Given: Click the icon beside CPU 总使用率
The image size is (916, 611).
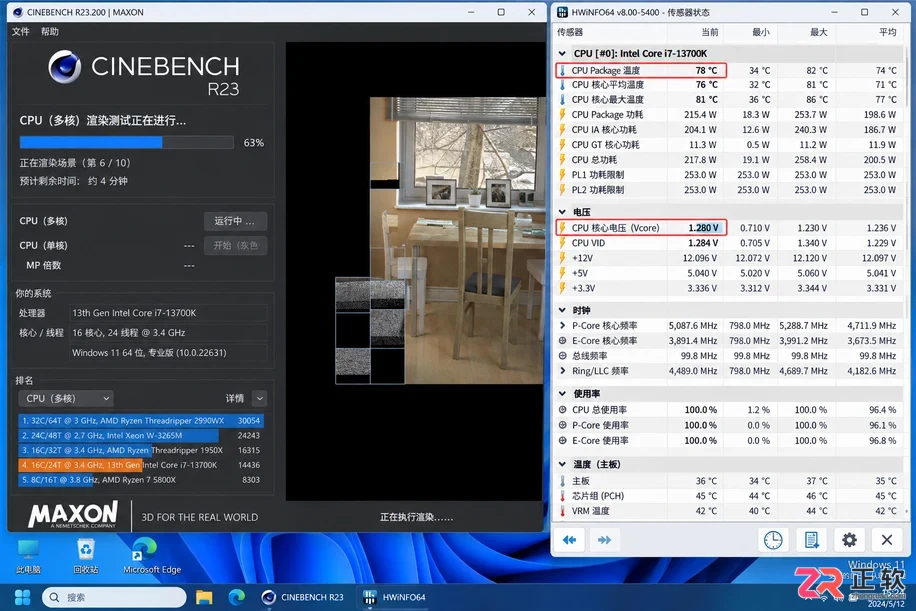Looking at the screenshot, I should click(563, 410).
